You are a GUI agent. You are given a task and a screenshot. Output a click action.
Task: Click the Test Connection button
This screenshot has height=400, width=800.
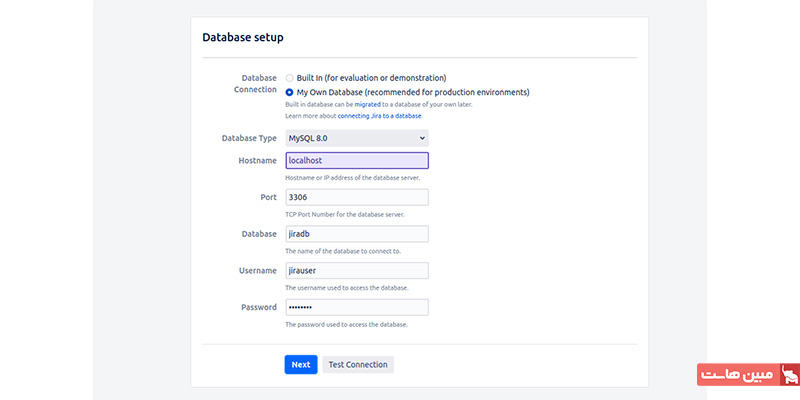point(358,364)
